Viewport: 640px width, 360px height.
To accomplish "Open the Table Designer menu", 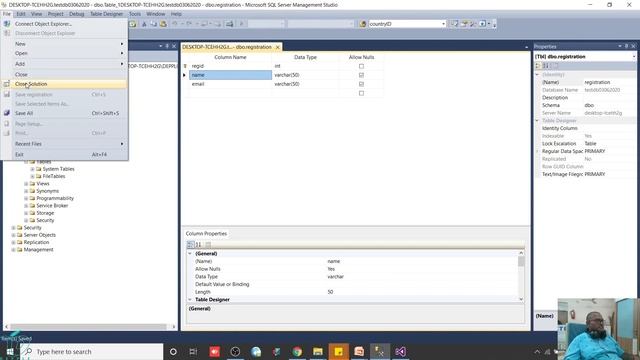I will pos(106,14).
